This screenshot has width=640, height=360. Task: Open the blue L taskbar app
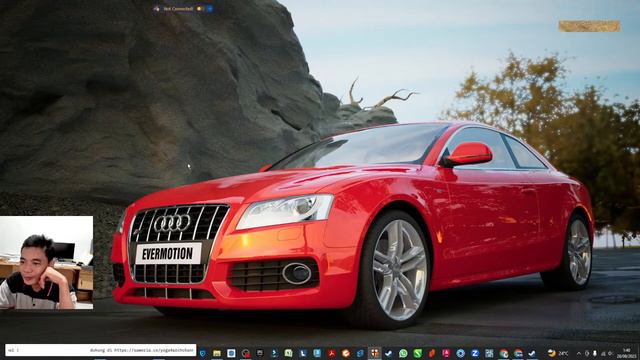click(x=303, y=353)
